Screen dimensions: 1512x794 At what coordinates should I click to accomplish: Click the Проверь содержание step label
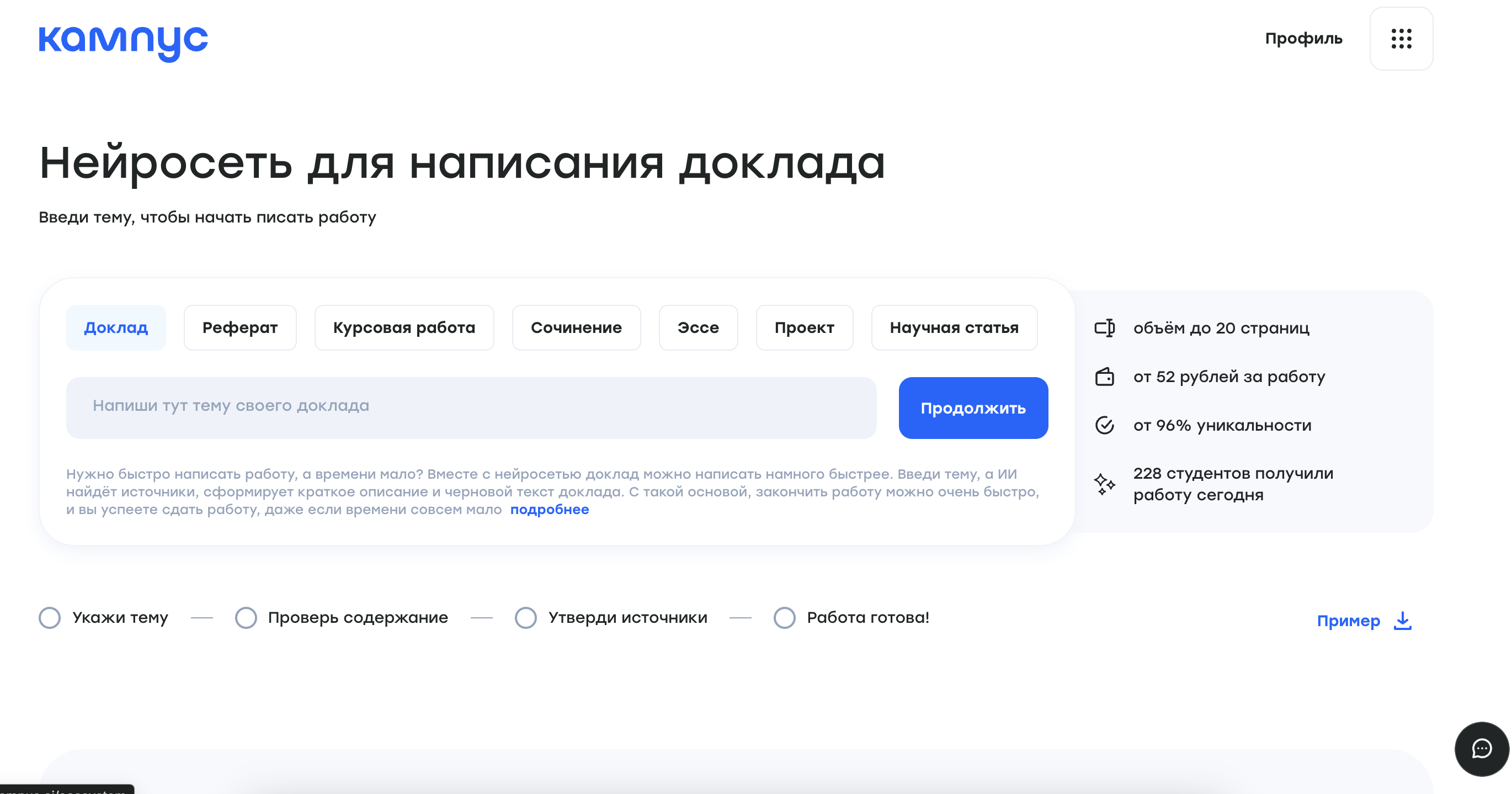point(358,618)
